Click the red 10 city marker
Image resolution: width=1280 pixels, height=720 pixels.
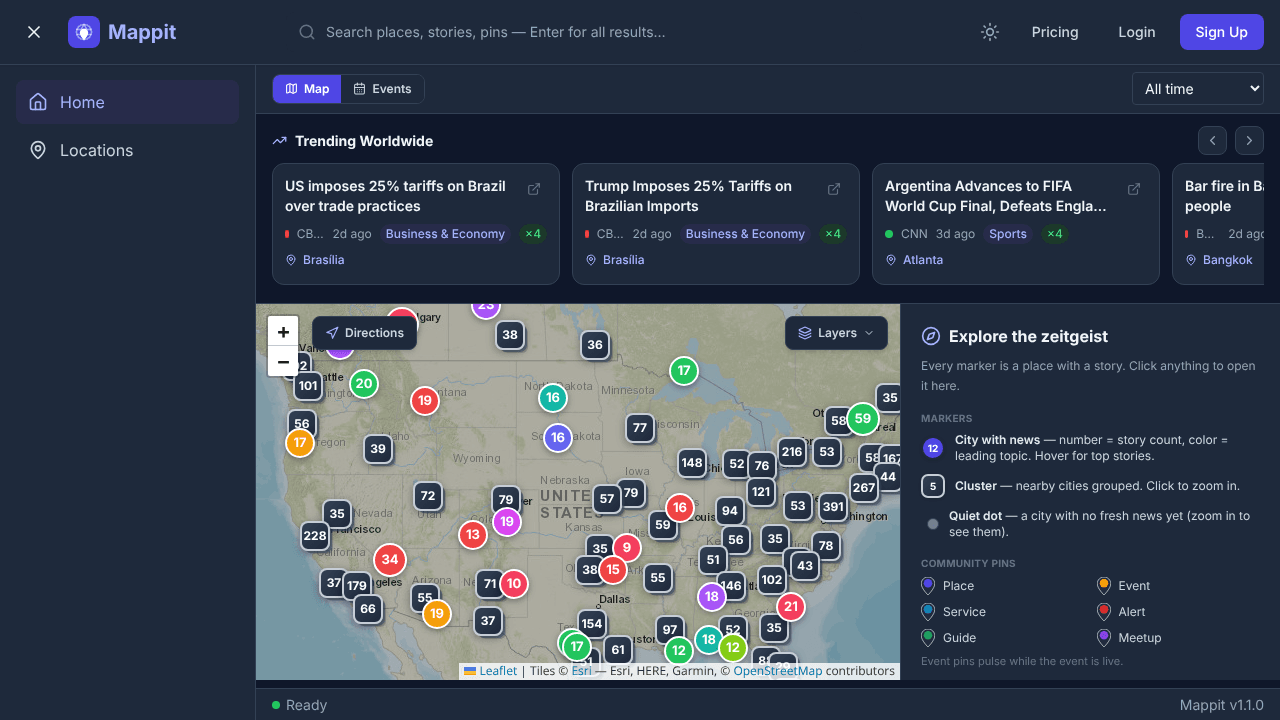513,584
